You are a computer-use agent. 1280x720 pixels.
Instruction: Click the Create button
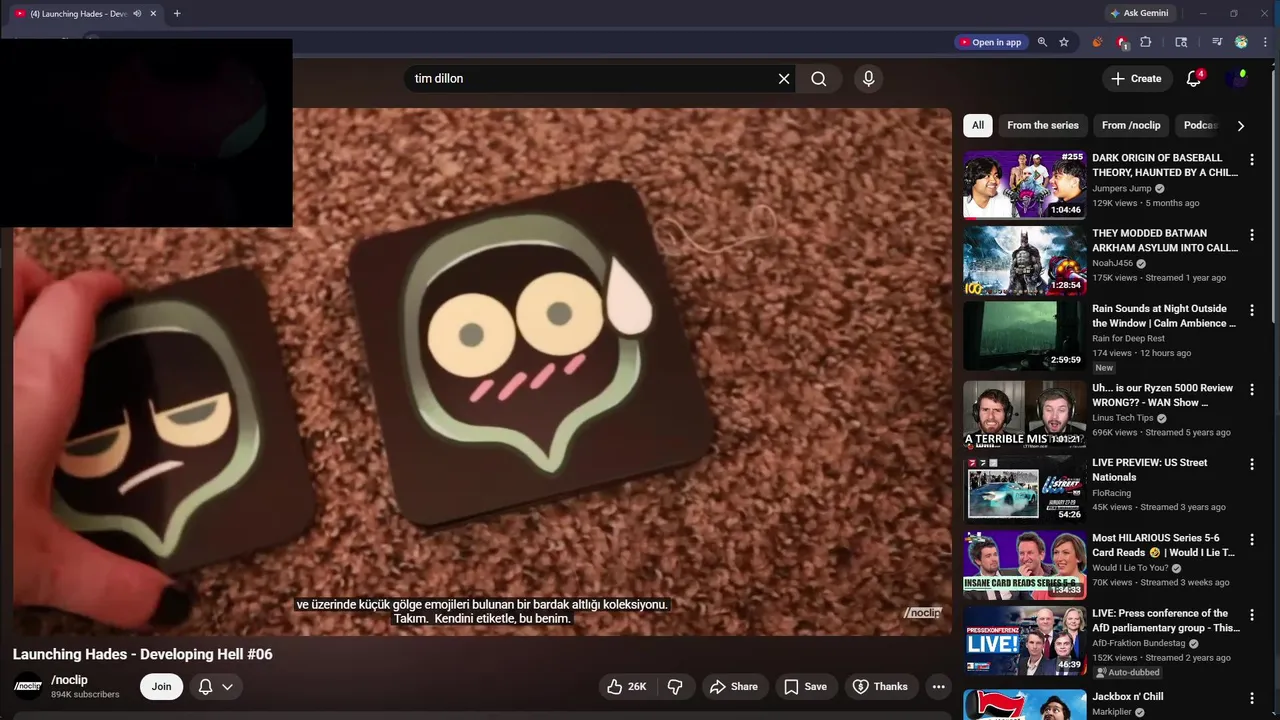(x=1137, y=78)
